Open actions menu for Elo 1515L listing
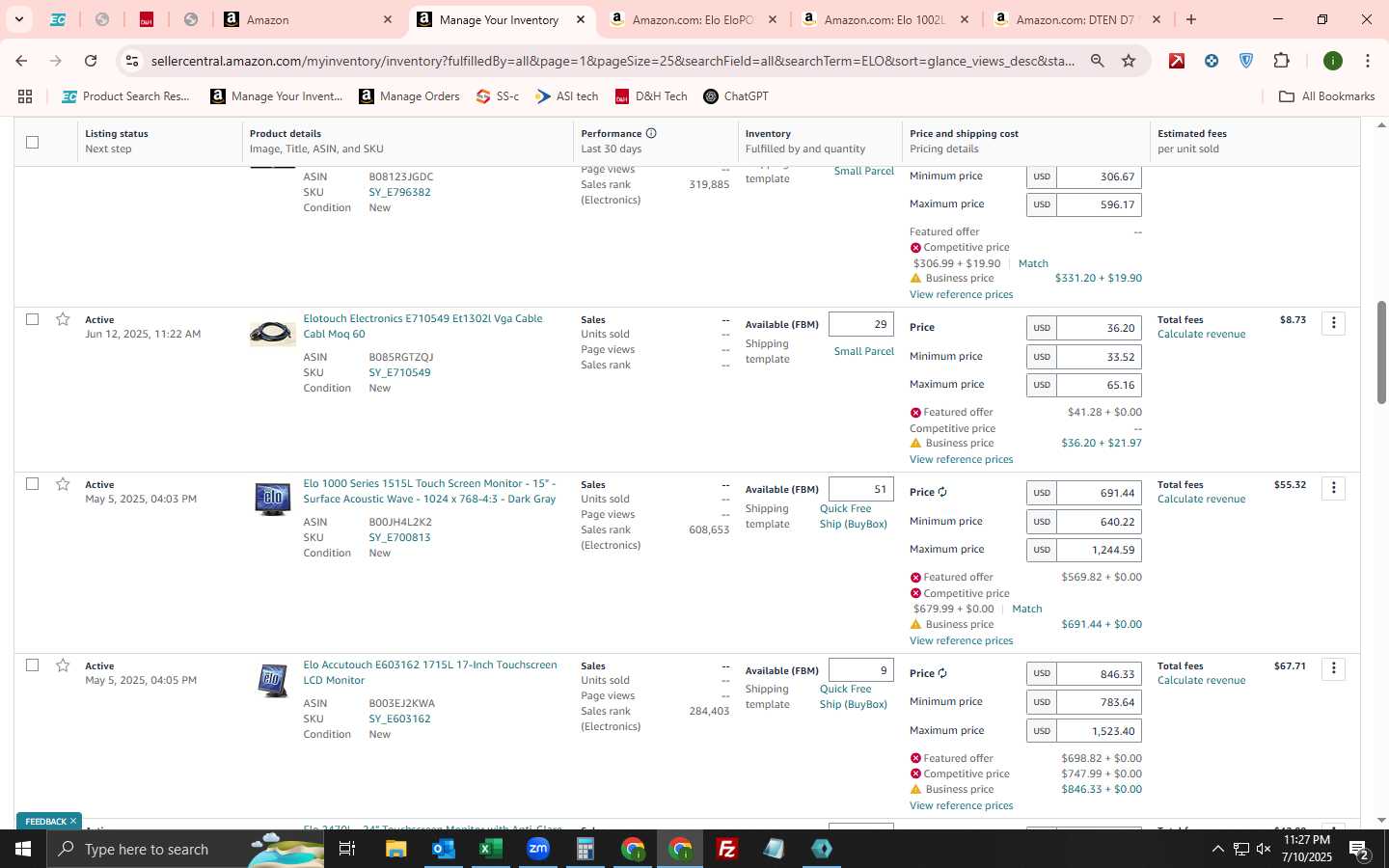1389x868 pixels. 1333,488
